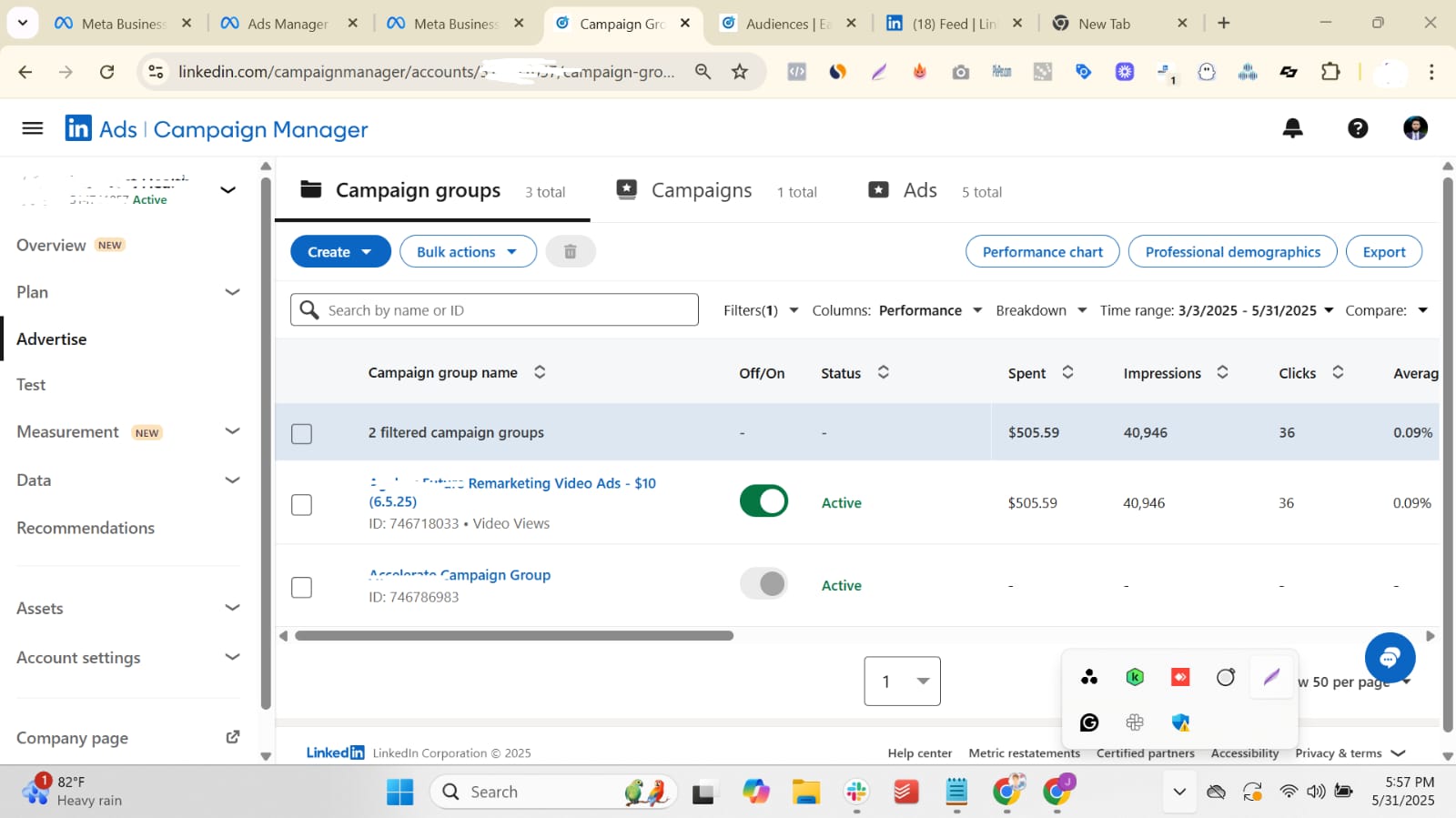The image size is (1456, 818).
Task: Open the Breakdown dropdown
Action: (1041, 310)
